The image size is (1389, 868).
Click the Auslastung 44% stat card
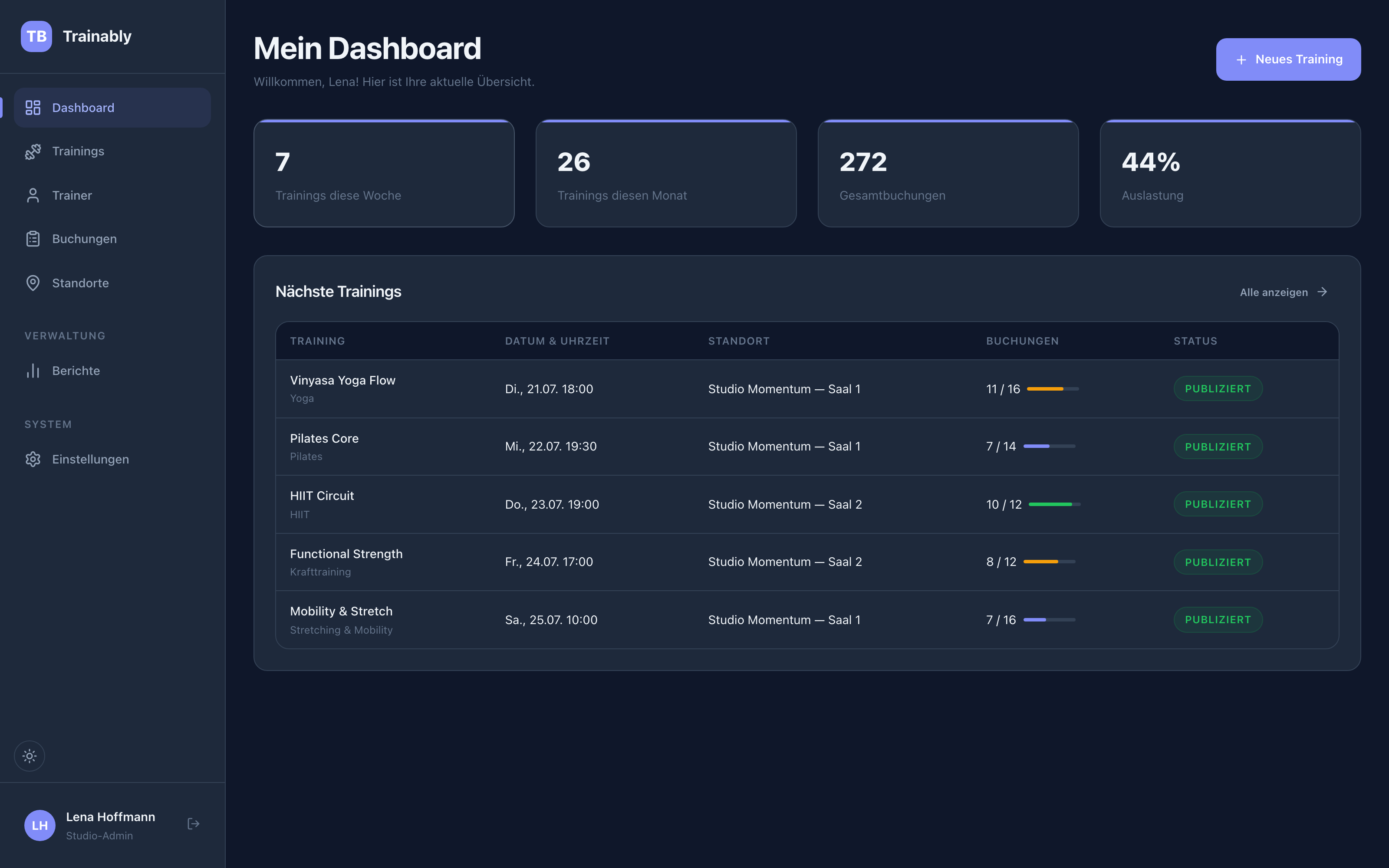point(1230,173)
